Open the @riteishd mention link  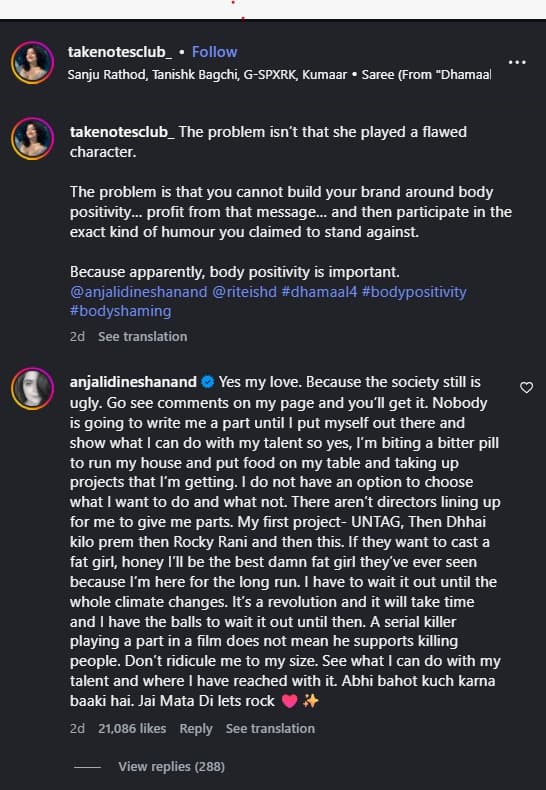click(244, 292)
